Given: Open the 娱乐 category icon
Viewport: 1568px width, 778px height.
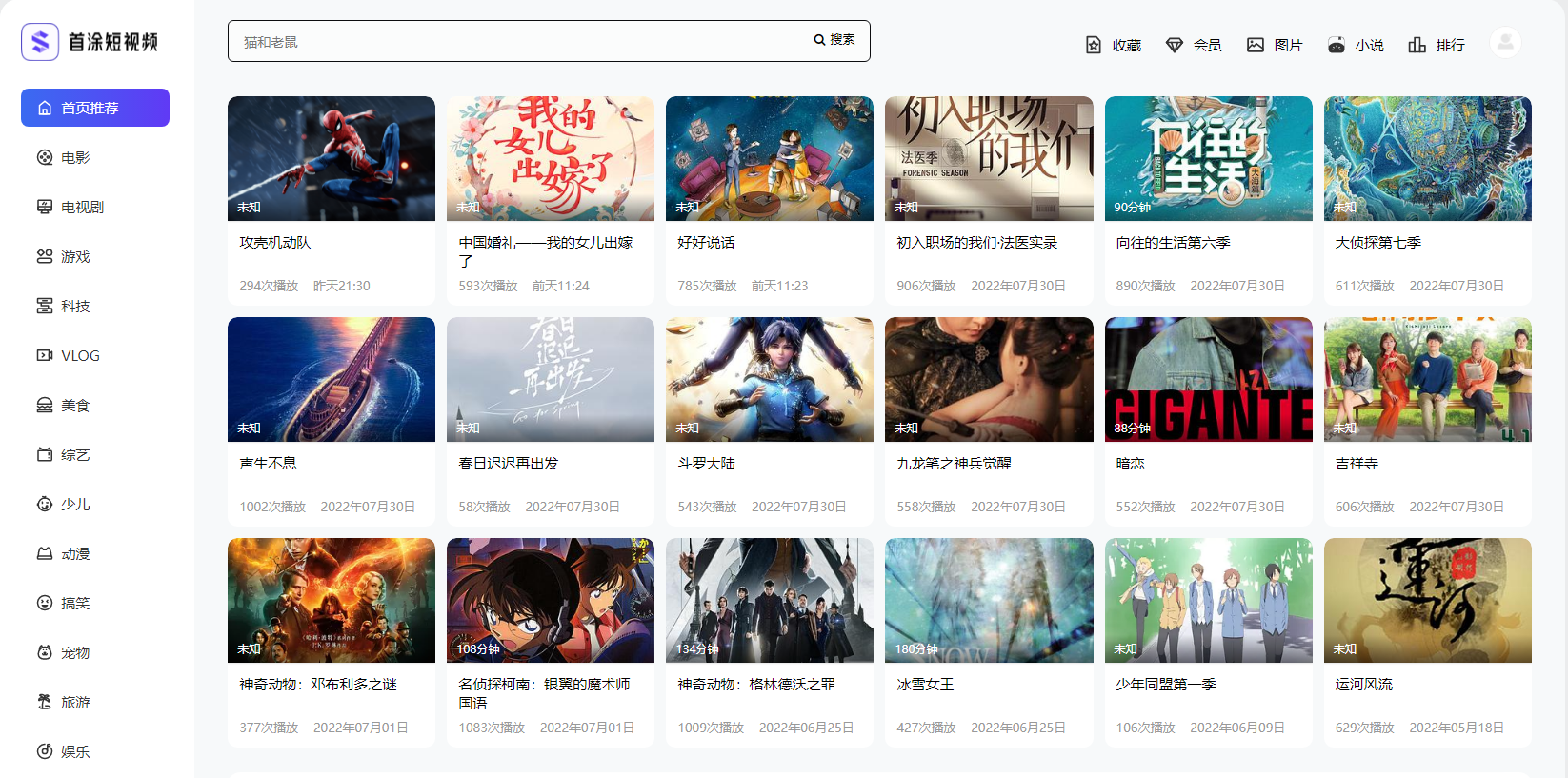Looking at the screenshot, I should (x=45, y=752).
